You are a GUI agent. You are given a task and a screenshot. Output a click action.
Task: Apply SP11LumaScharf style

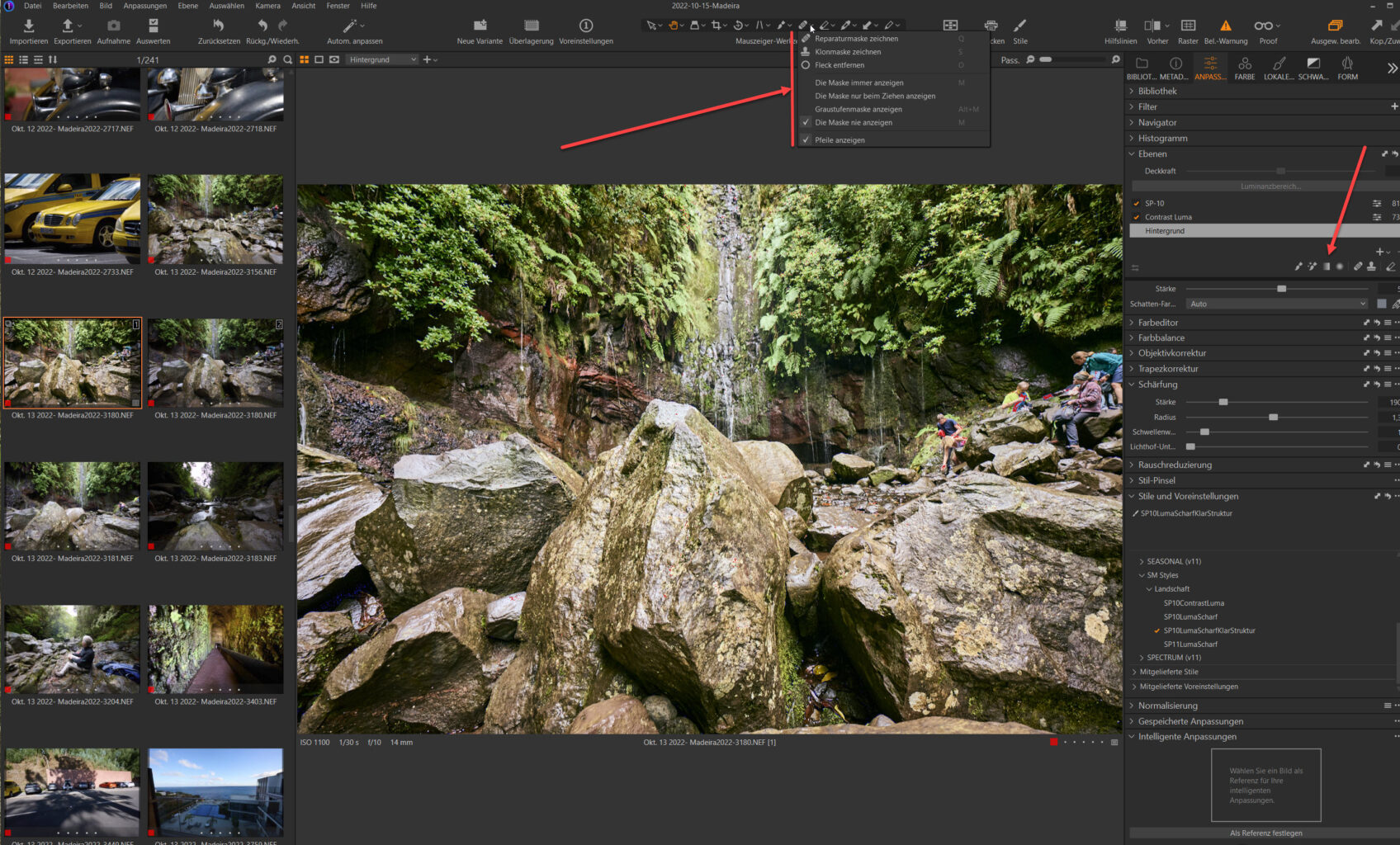(1190, 644)
